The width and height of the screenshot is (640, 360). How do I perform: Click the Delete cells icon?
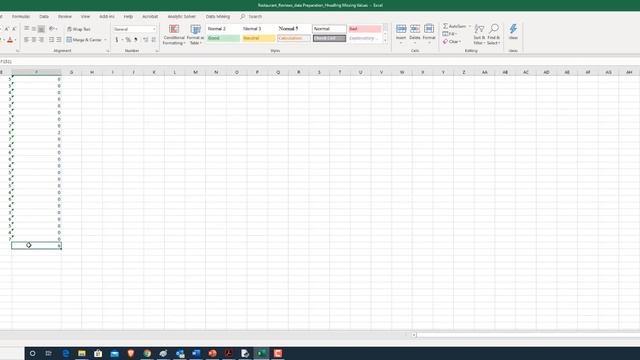click(415, 29)
